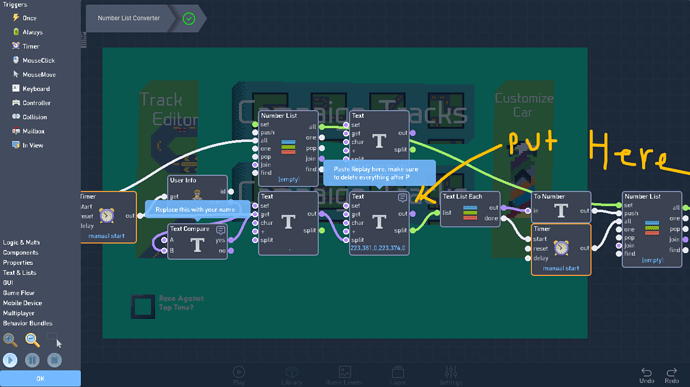Viewport: 690px width, 387px height.
Task: Click the right Number List color bars icon
Action: [652, 228]
